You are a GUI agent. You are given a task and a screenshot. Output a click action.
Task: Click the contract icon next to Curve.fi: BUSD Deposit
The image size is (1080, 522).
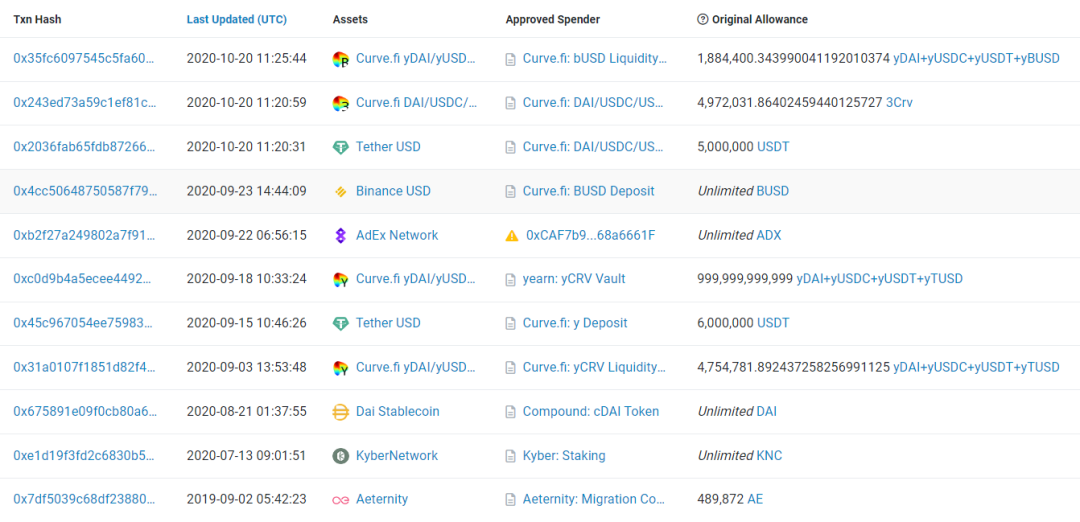(x=511, y=191)
